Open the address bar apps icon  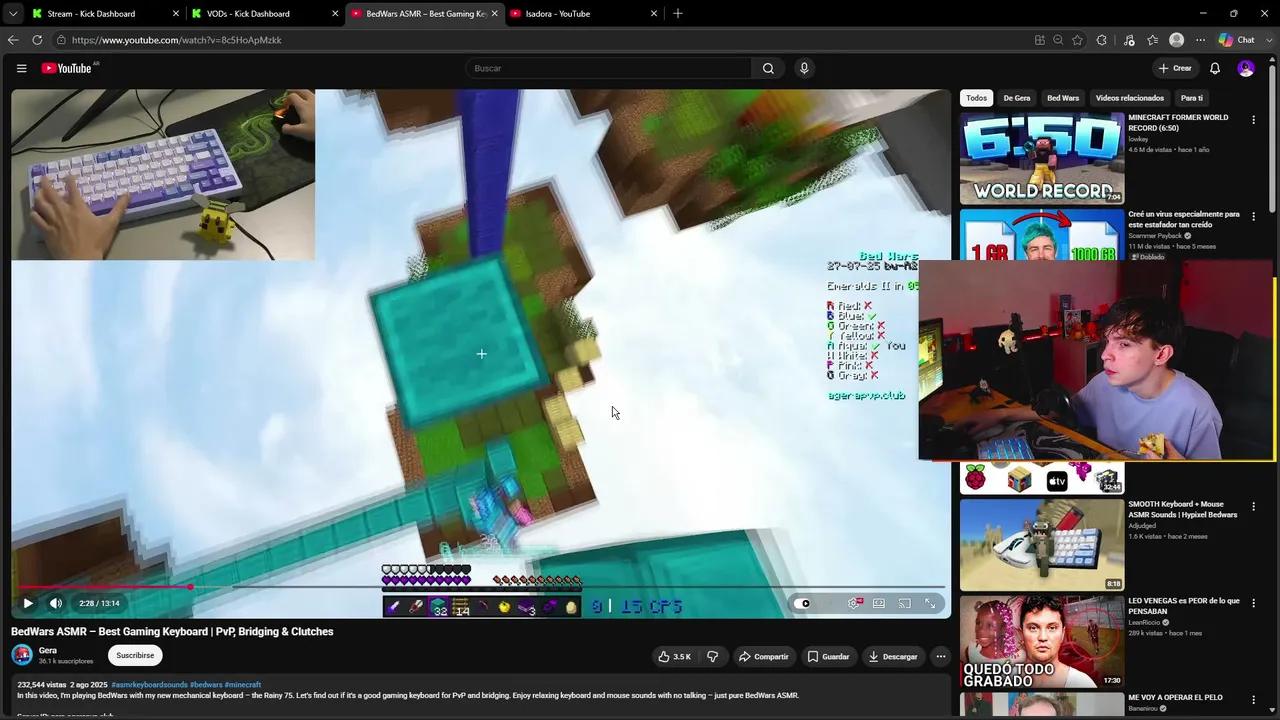[x=1040, y=40]
